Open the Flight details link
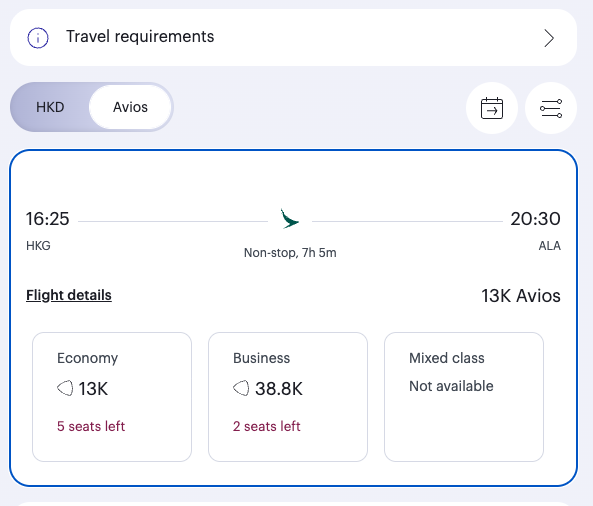This screenshot has width=593, height=506. click(x=69, y=295)
